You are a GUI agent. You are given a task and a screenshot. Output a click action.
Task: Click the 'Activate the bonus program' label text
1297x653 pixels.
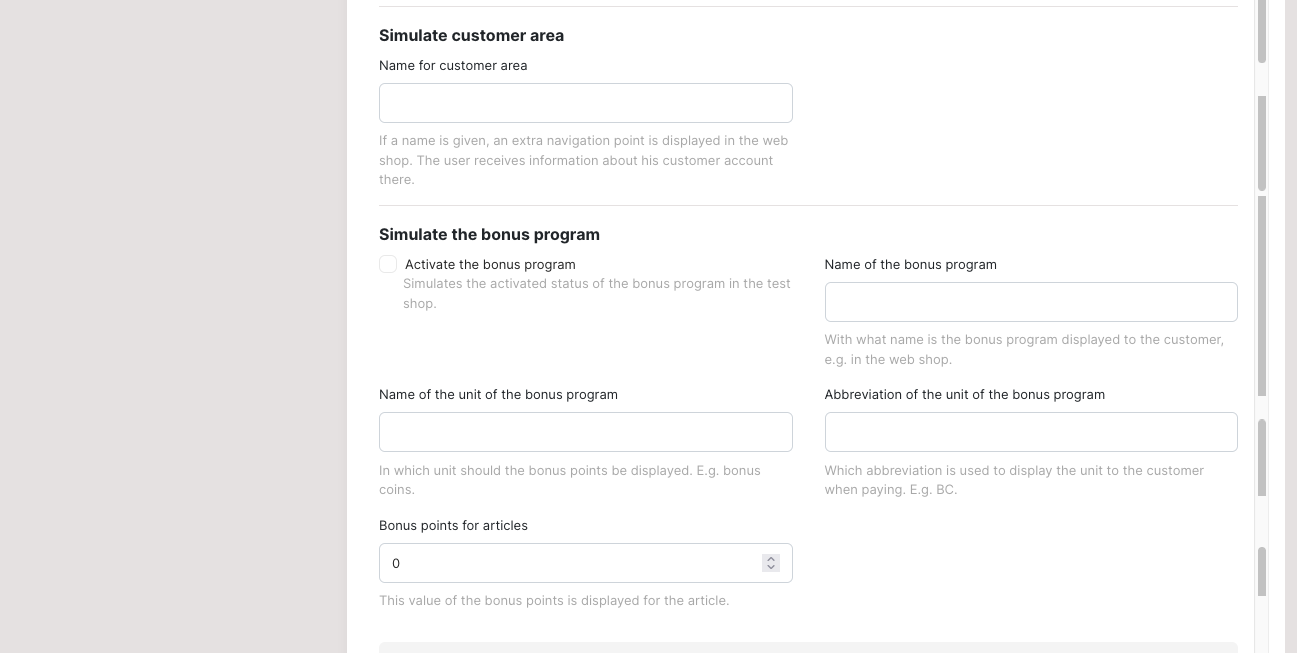tap(490, 265)
